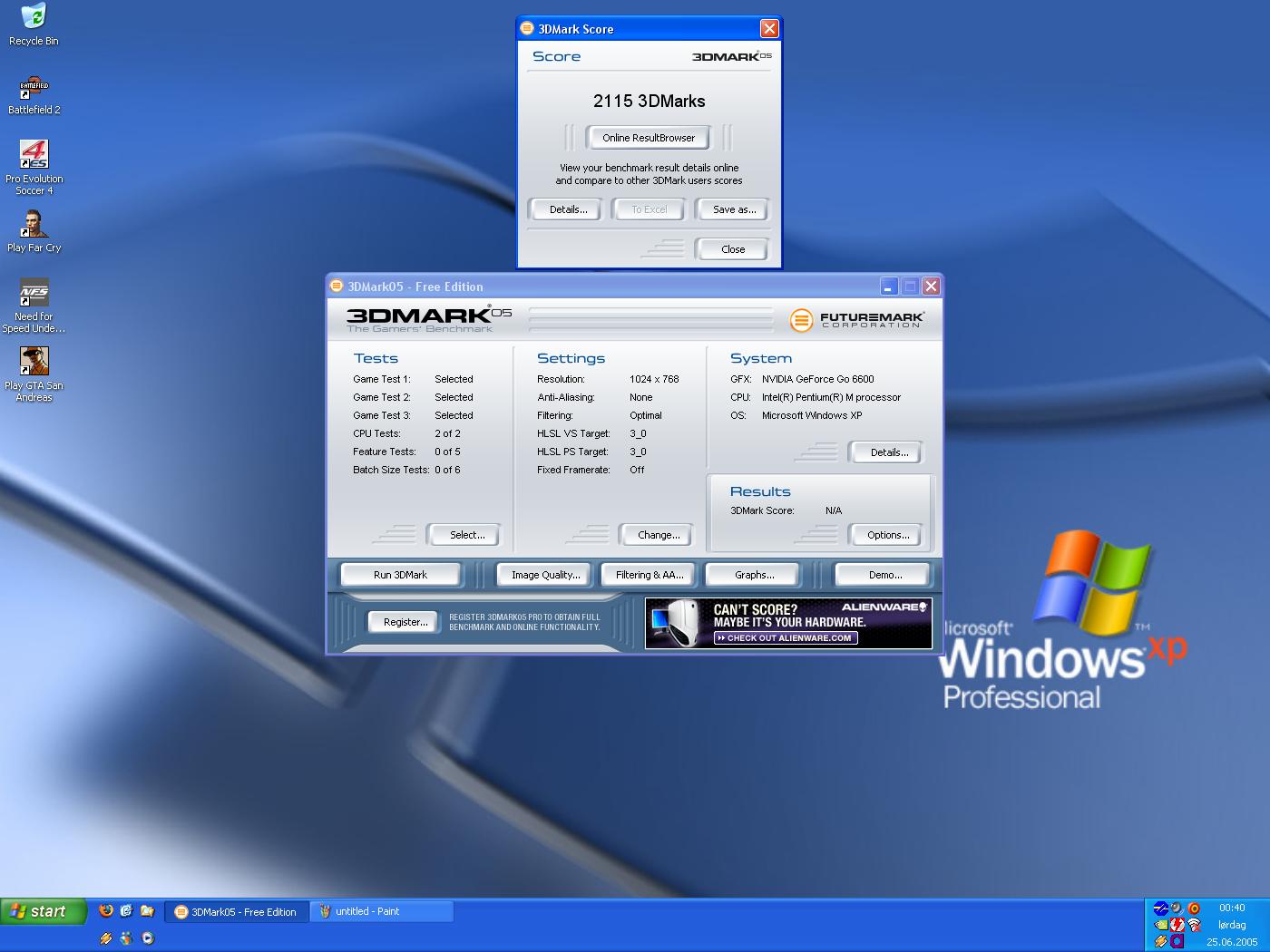
Task: Click Save as in the score window
Action: (734, 209)
